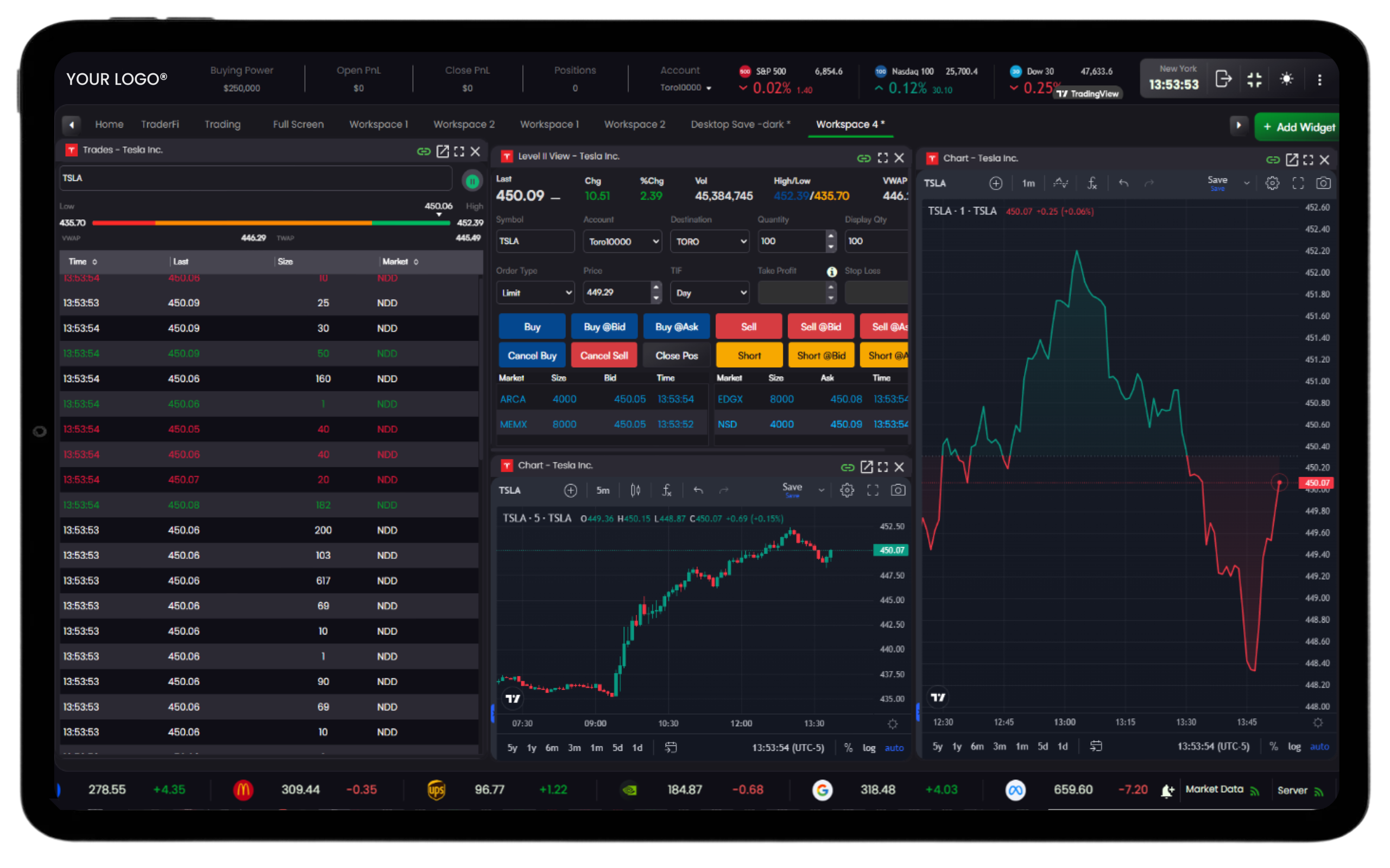Switch to the Trading tab
Viewport: 1390px width, 868px height.
pos(222,124)
